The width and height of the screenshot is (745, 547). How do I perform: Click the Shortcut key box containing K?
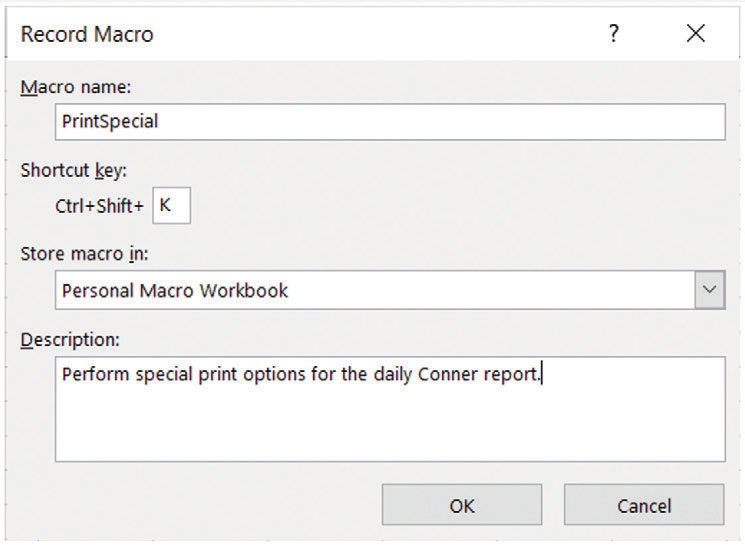tap(171, 207)
